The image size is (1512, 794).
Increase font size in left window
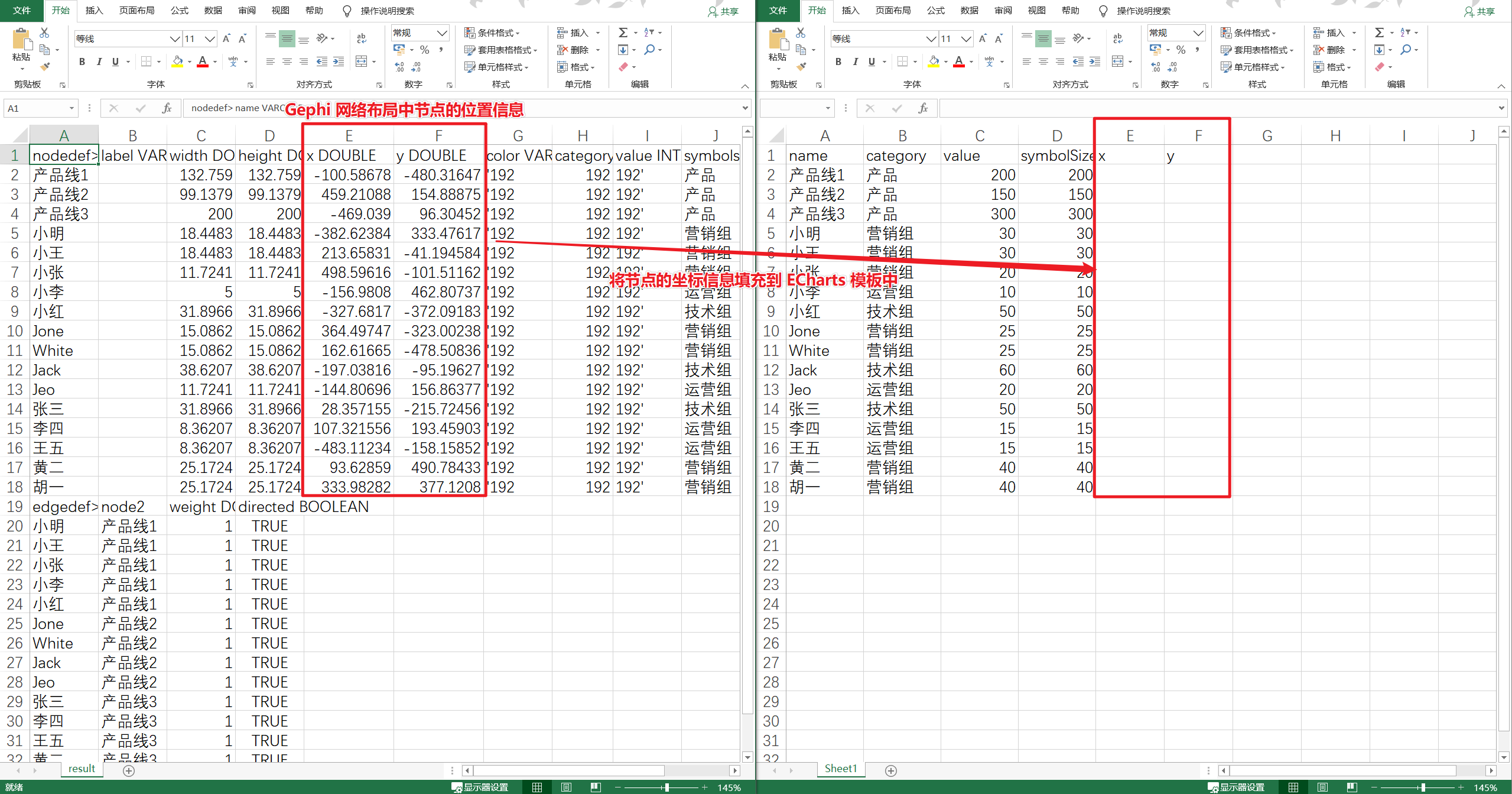(x=226, y=39)
